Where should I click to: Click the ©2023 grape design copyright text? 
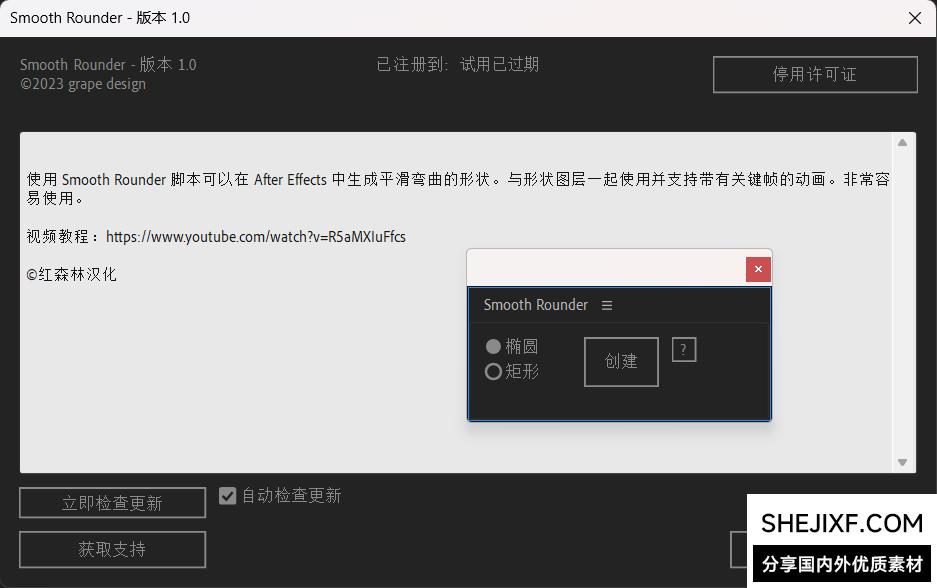pyautogui.click(x=83, y=84)
